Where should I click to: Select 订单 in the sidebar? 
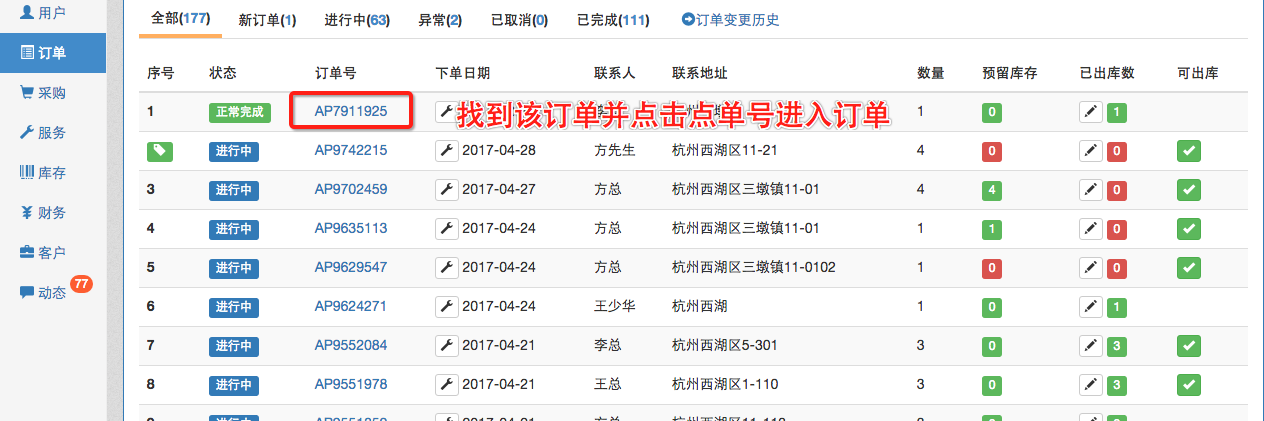pyautogui.click(x=53, y=53)
